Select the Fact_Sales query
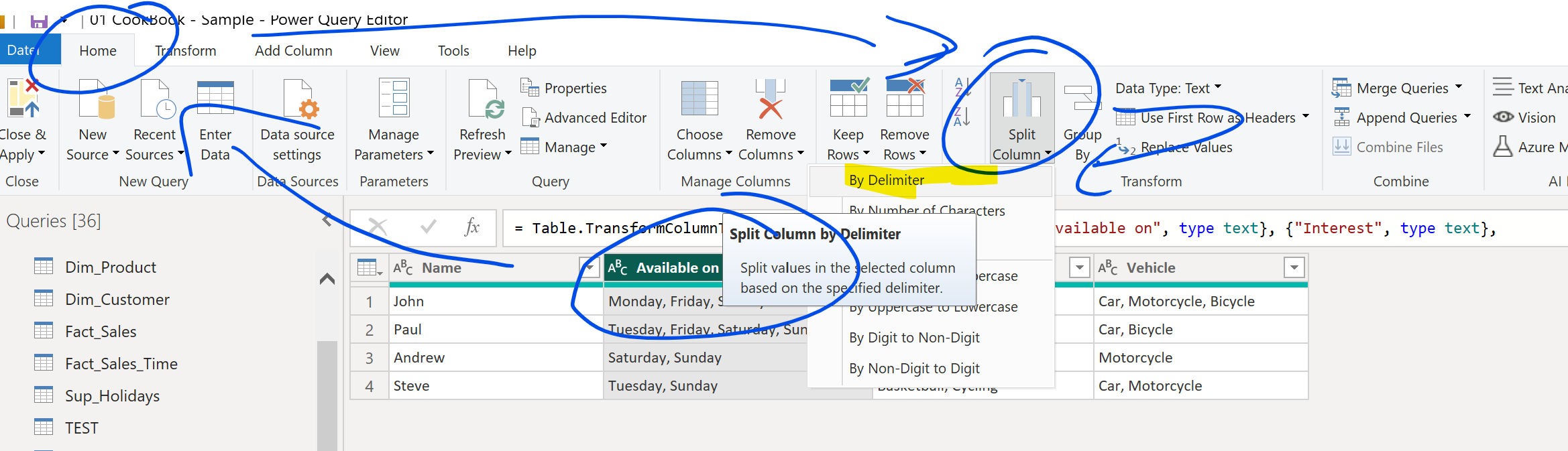 [101, 332]
